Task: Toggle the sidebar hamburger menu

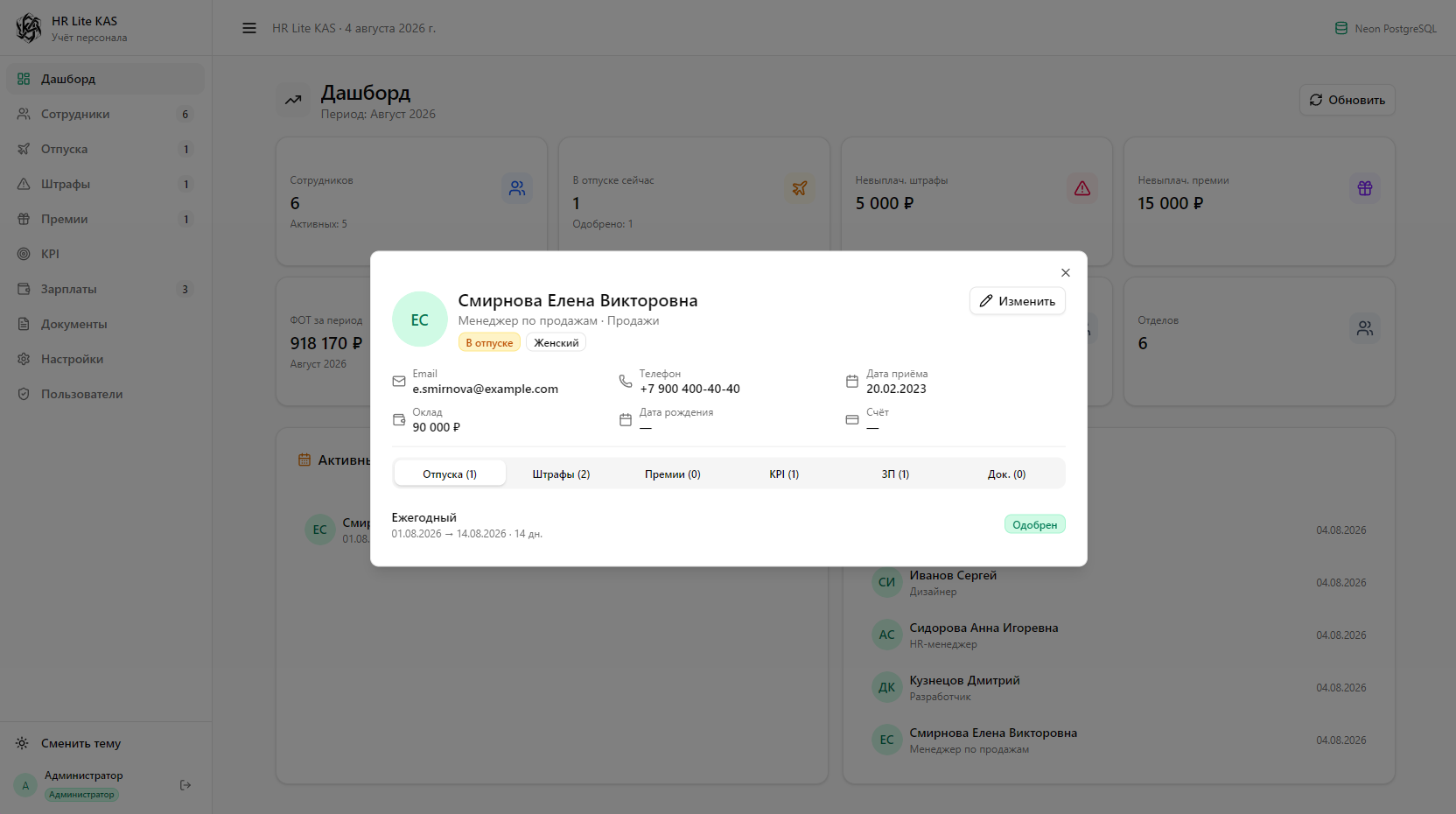Action: [249, 28]
